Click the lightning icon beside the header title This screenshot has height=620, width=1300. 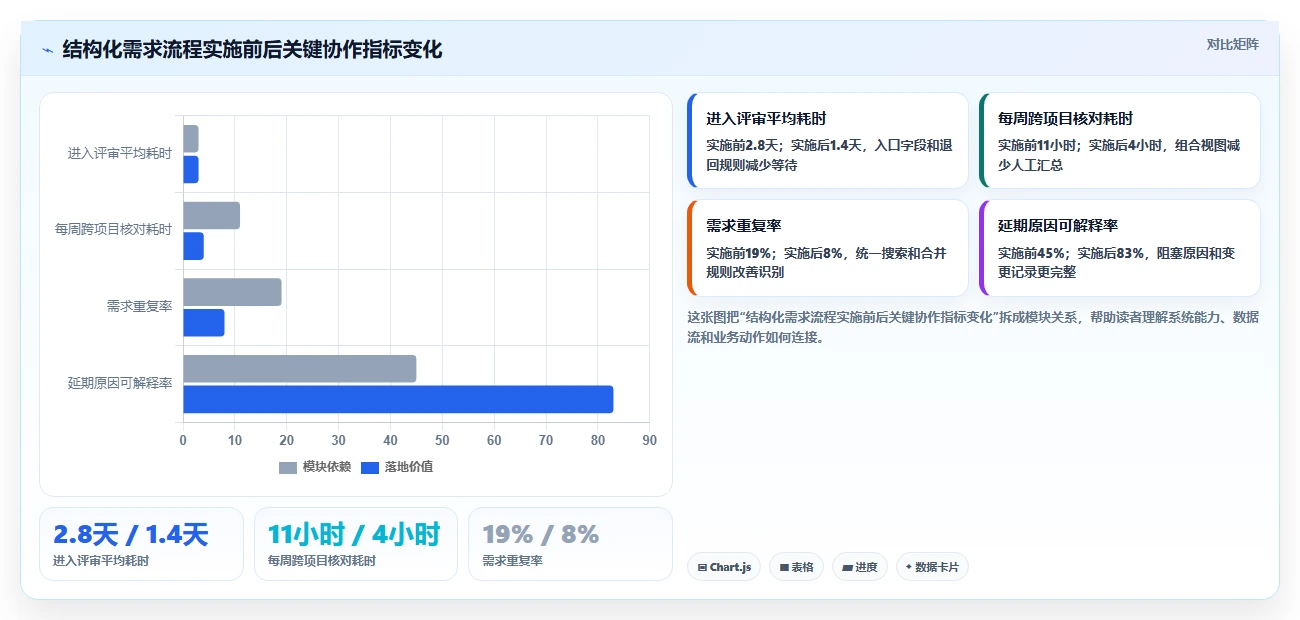pos(47,50)
